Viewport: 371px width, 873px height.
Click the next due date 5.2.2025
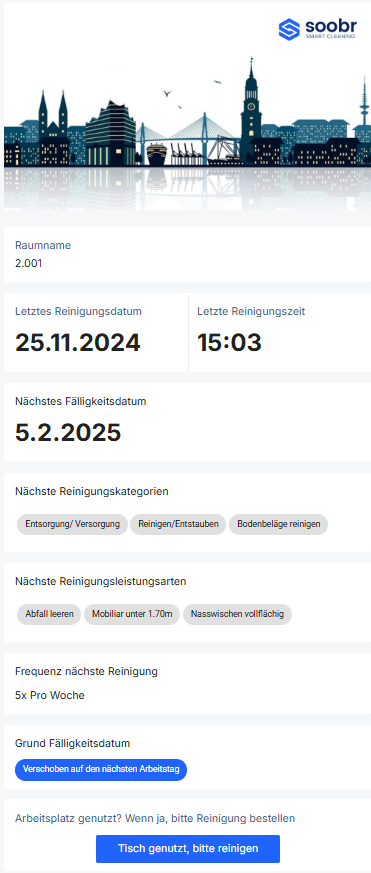pyautogui.click(x=68, y=433)
